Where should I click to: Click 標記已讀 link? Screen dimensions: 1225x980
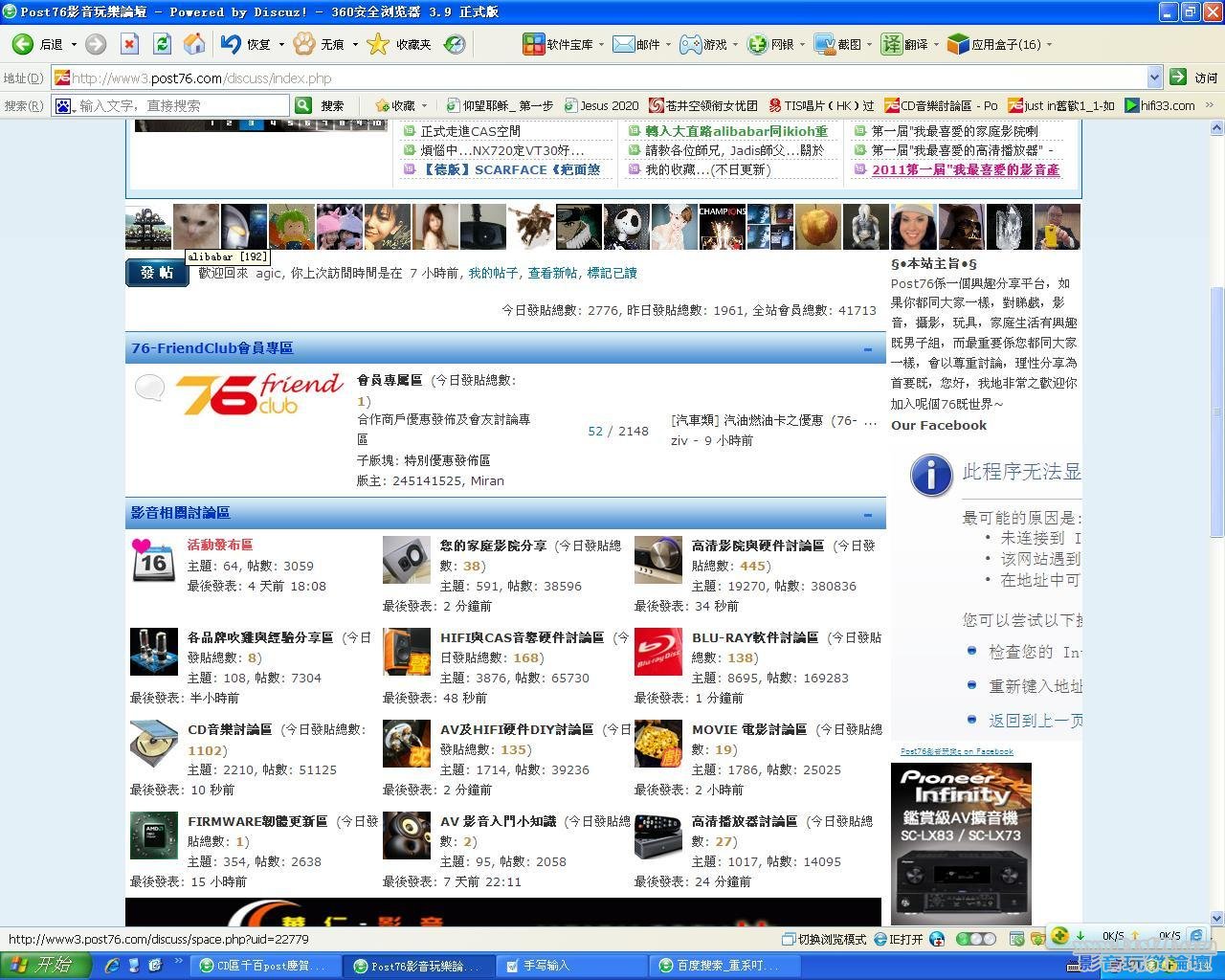[x=612, y=273]
